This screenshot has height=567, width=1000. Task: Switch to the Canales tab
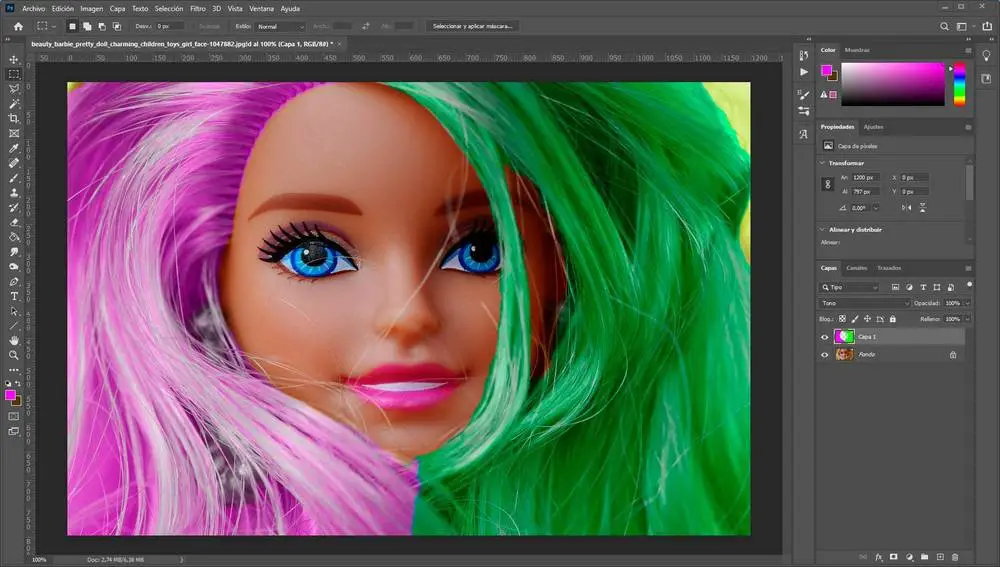coord(857,268)
